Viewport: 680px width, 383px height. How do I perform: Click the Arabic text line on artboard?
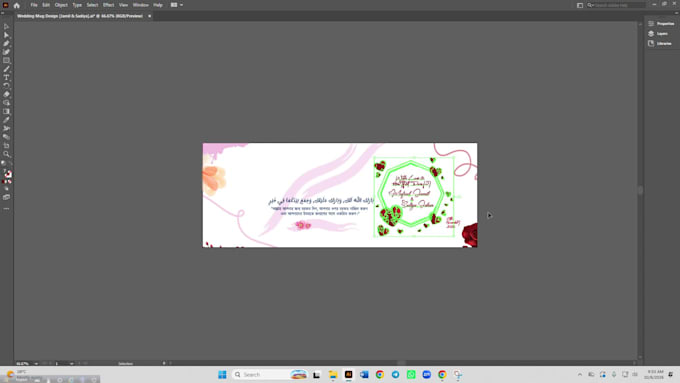click(x=321, y=200)
